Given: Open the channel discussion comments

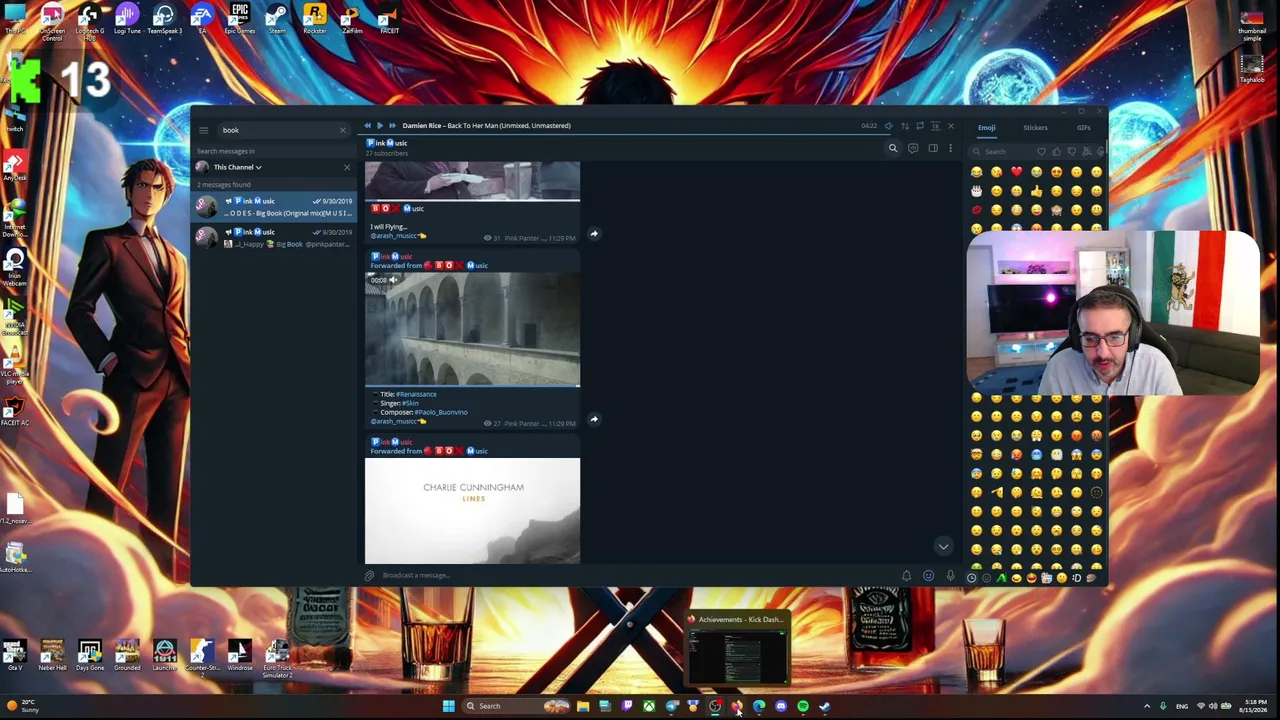Looking at the screenshot, I should coord(913,148).
